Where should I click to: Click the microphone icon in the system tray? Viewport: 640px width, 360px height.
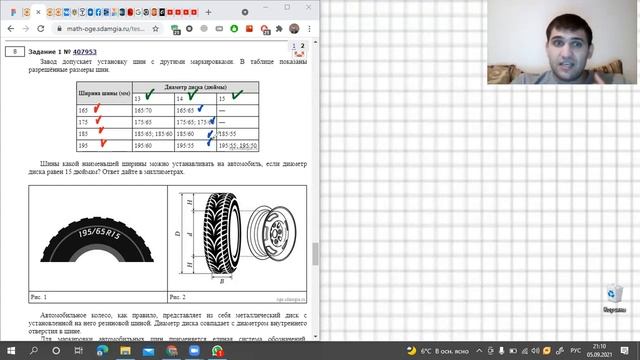point(502,351)
